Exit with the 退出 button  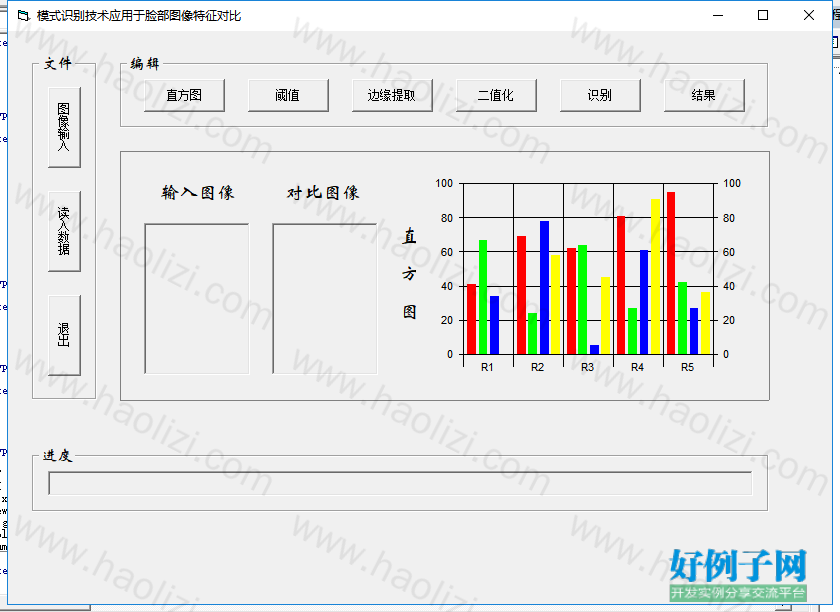[64, 335]
